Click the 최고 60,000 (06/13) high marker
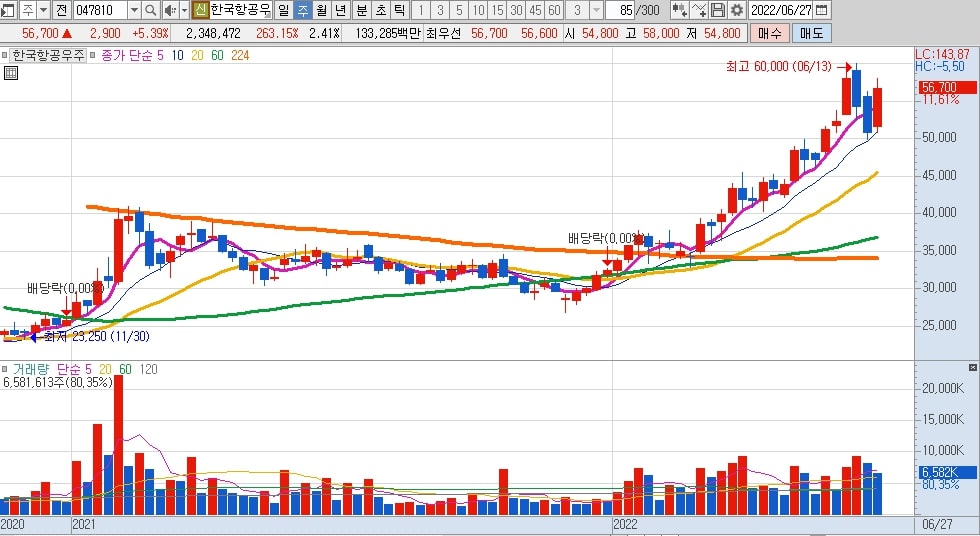The width and height of the screenshot is (980, 536). tap(779, 66)
